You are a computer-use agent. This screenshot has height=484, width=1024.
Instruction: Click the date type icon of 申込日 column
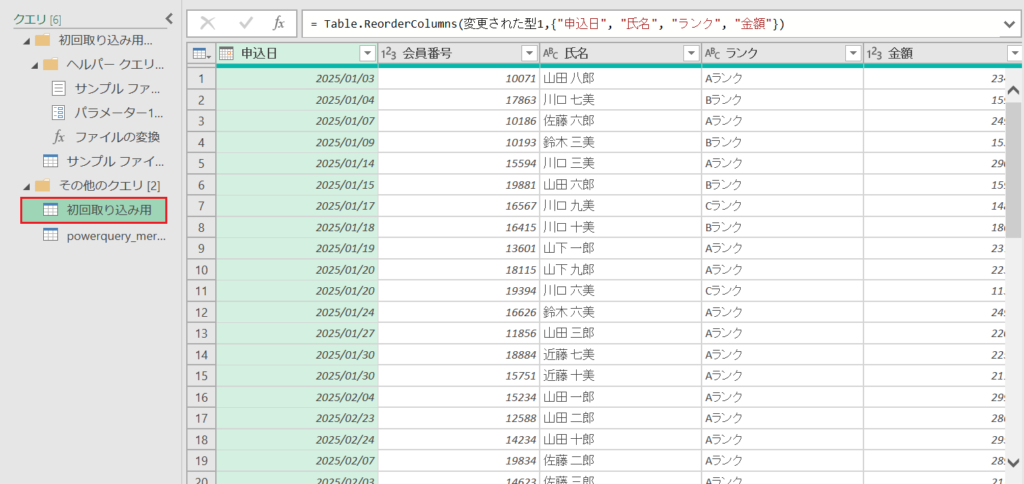pos(226,54)
